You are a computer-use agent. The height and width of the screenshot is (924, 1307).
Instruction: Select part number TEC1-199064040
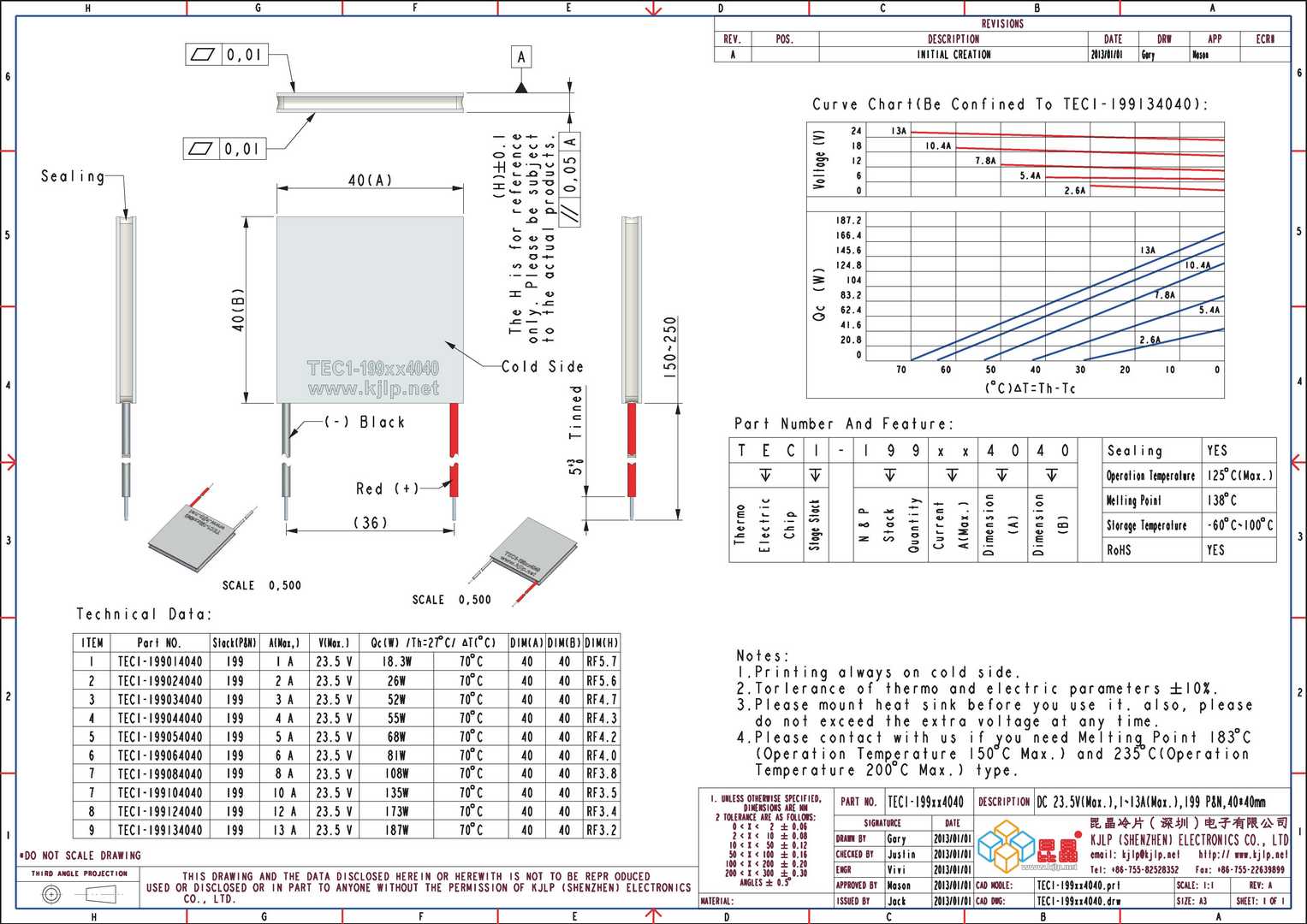(x=160, y=755)
